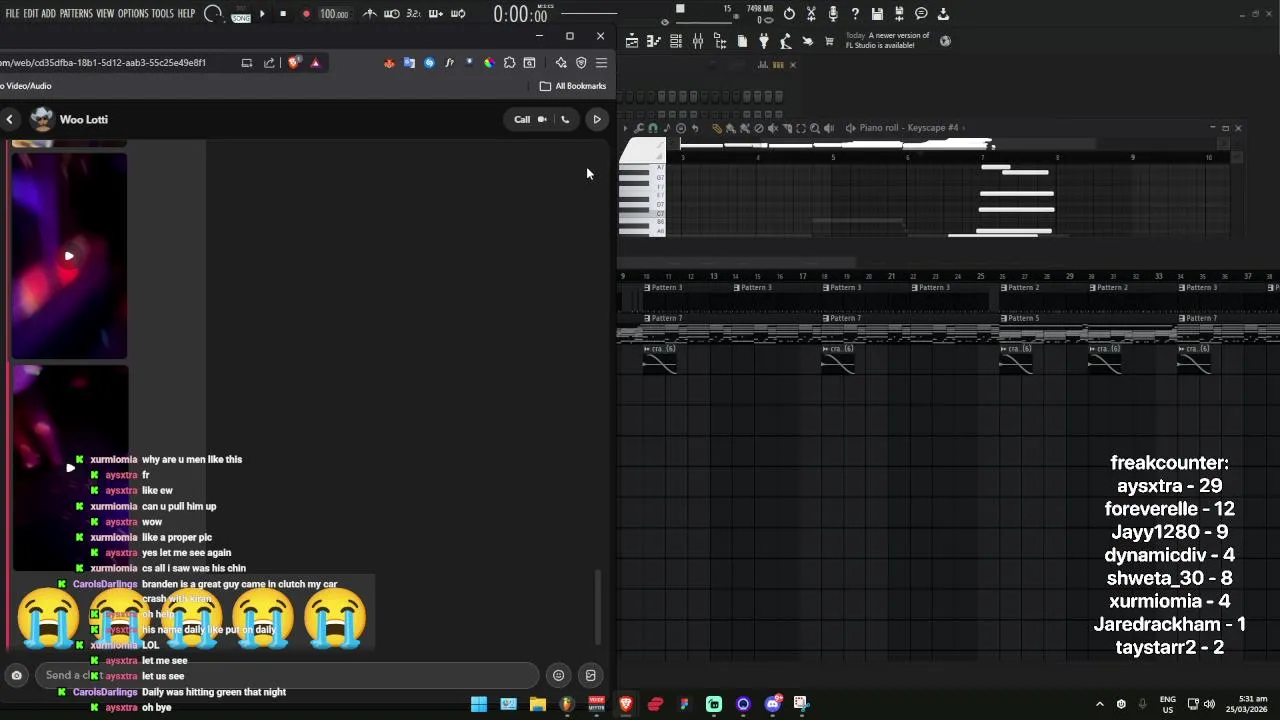1280x720 pixels.
Task: Open the Browser view icon
Action: 720,41
